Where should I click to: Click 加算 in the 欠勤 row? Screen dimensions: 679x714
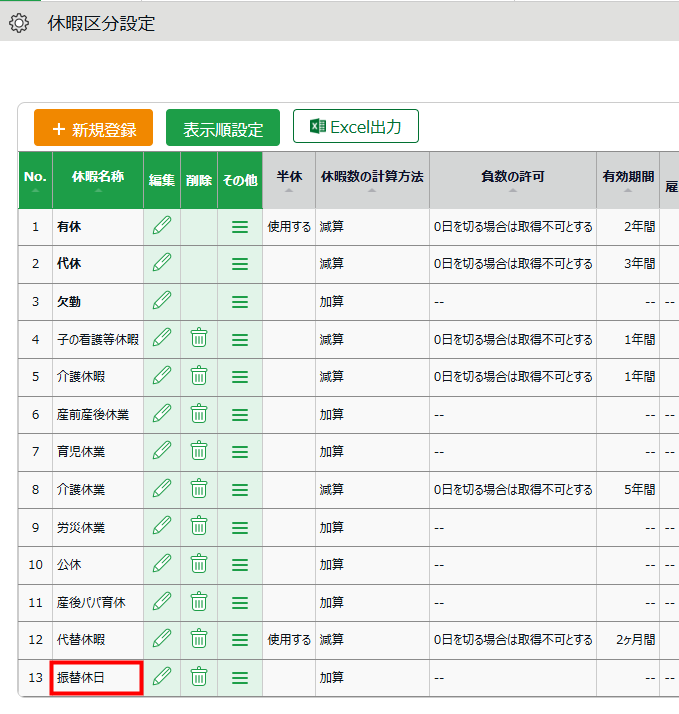332,301
